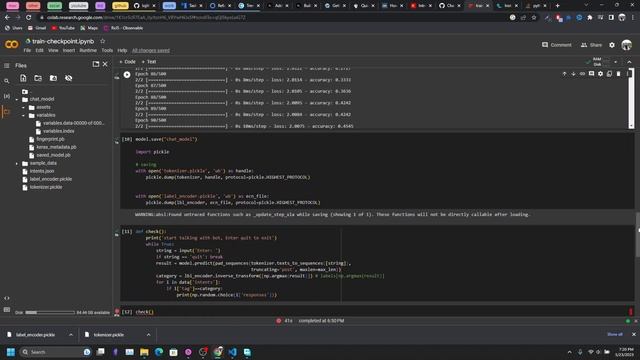Screen dimensions: 640x360
Task: Collapse the variables folder
Action: (23, 116)
